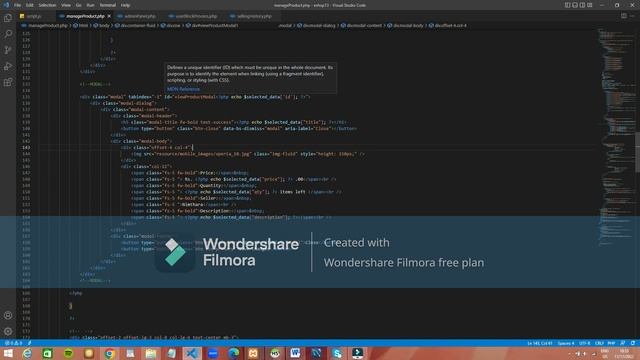This screenshot has height=360, width=640.
Task: Change encoding via UTF-8 status item
Action: click(584, 343)
